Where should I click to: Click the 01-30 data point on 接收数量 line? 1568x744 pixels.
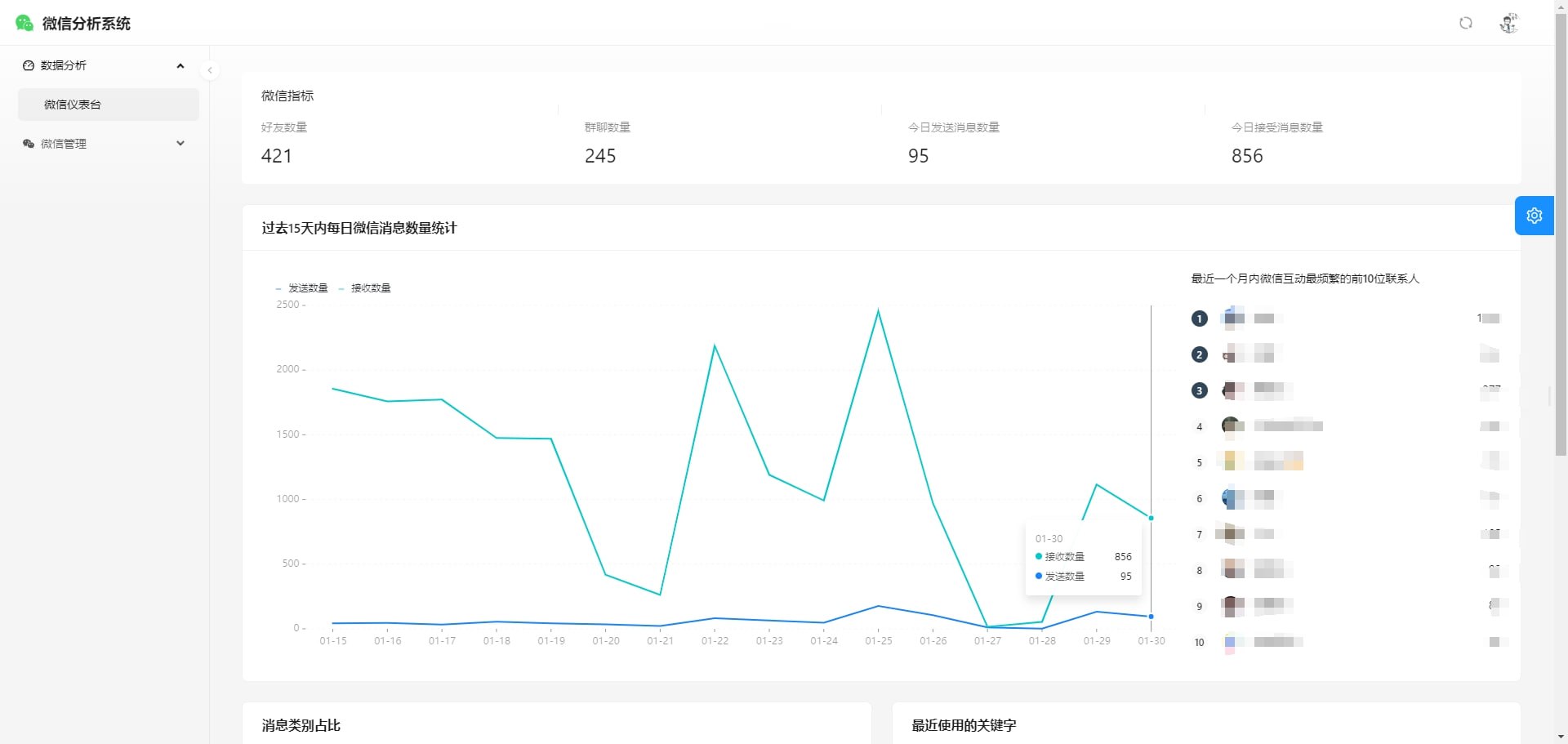[x=1151, y=518]
